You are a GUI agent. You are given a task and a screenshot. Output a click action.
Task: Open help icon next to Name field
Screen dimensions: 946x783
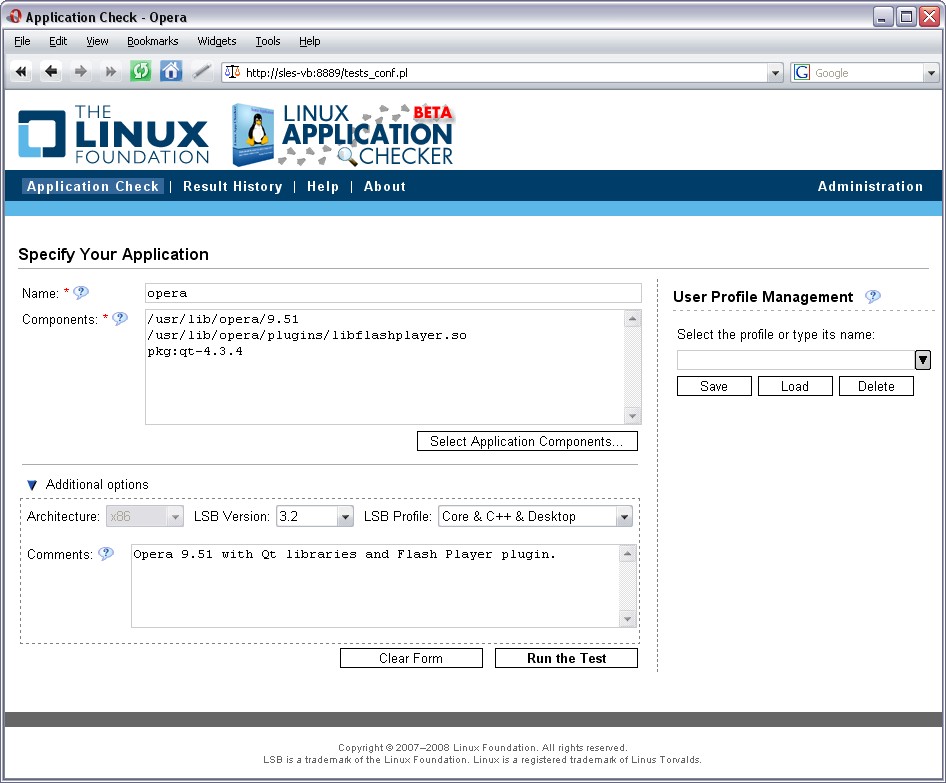[x=81, y=293]
